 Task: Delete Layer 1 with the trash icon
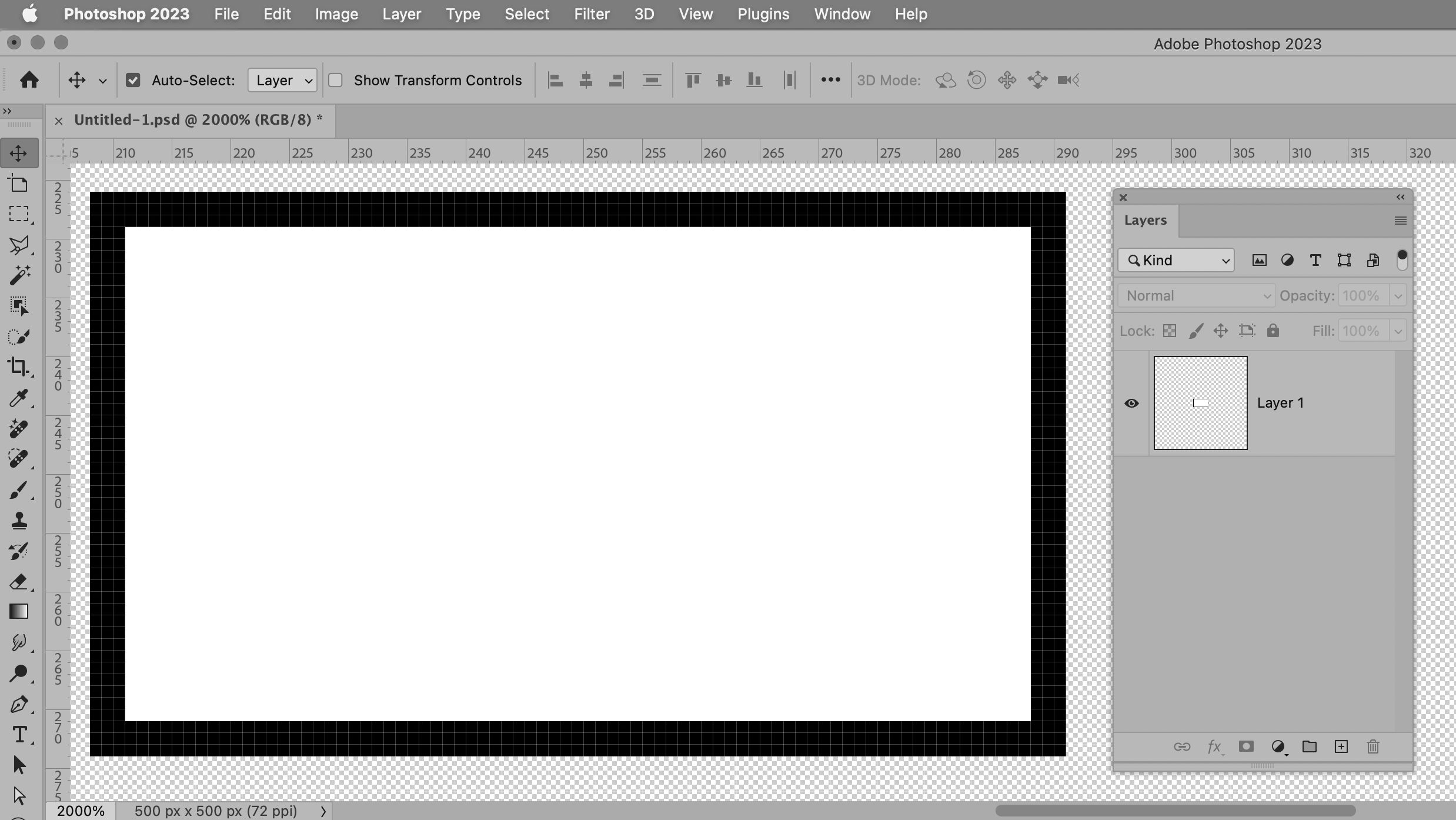click(x=1372, y=746)
